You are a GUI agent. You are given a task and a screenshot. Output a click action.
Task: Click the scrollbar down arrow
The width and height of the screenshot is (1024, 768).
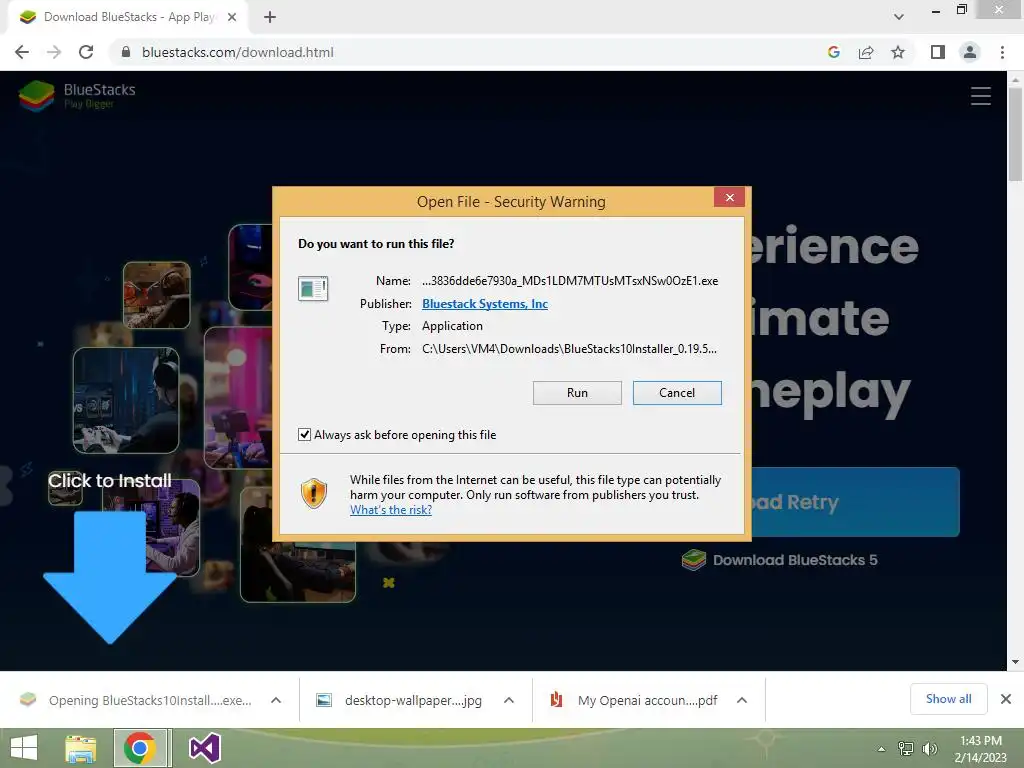1015,662
